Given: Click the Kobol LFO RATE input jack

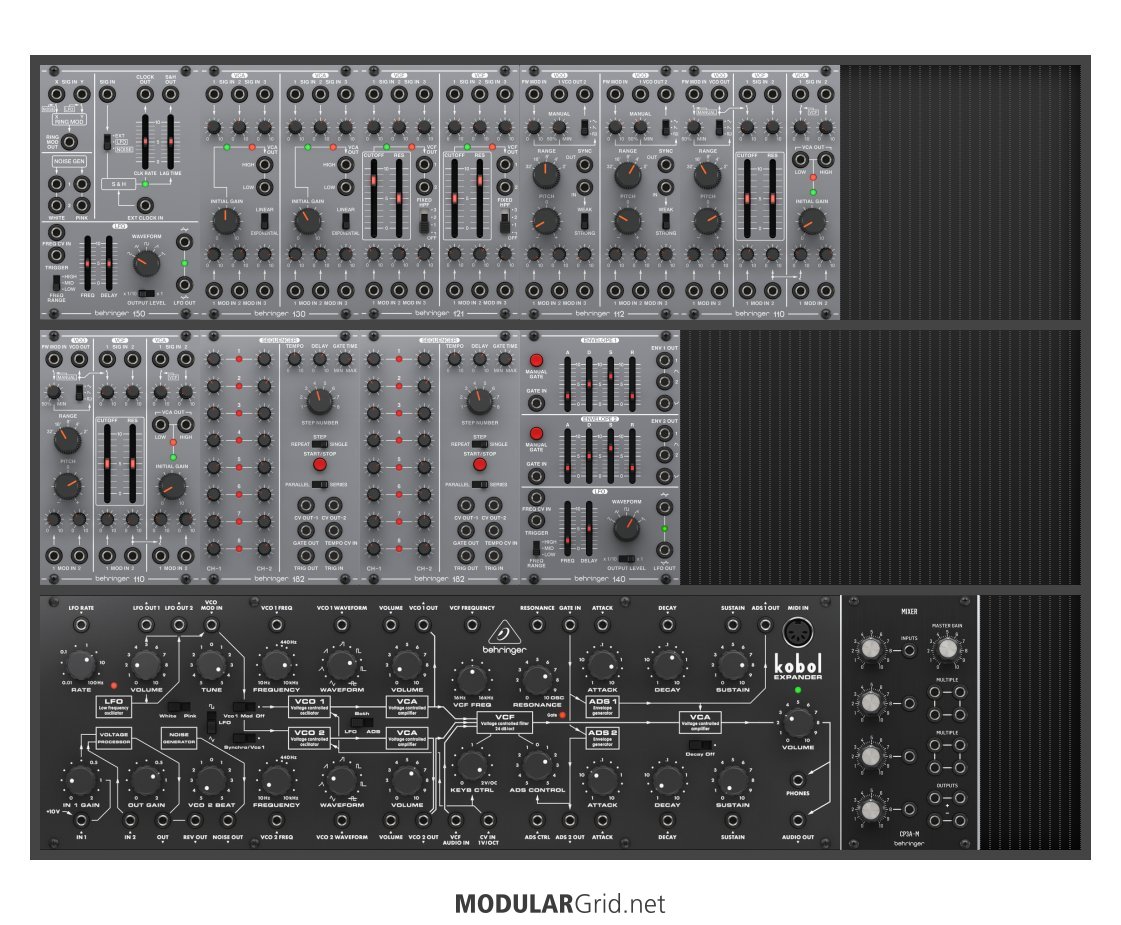Looking at the screenshot, I should pos(82,625).
